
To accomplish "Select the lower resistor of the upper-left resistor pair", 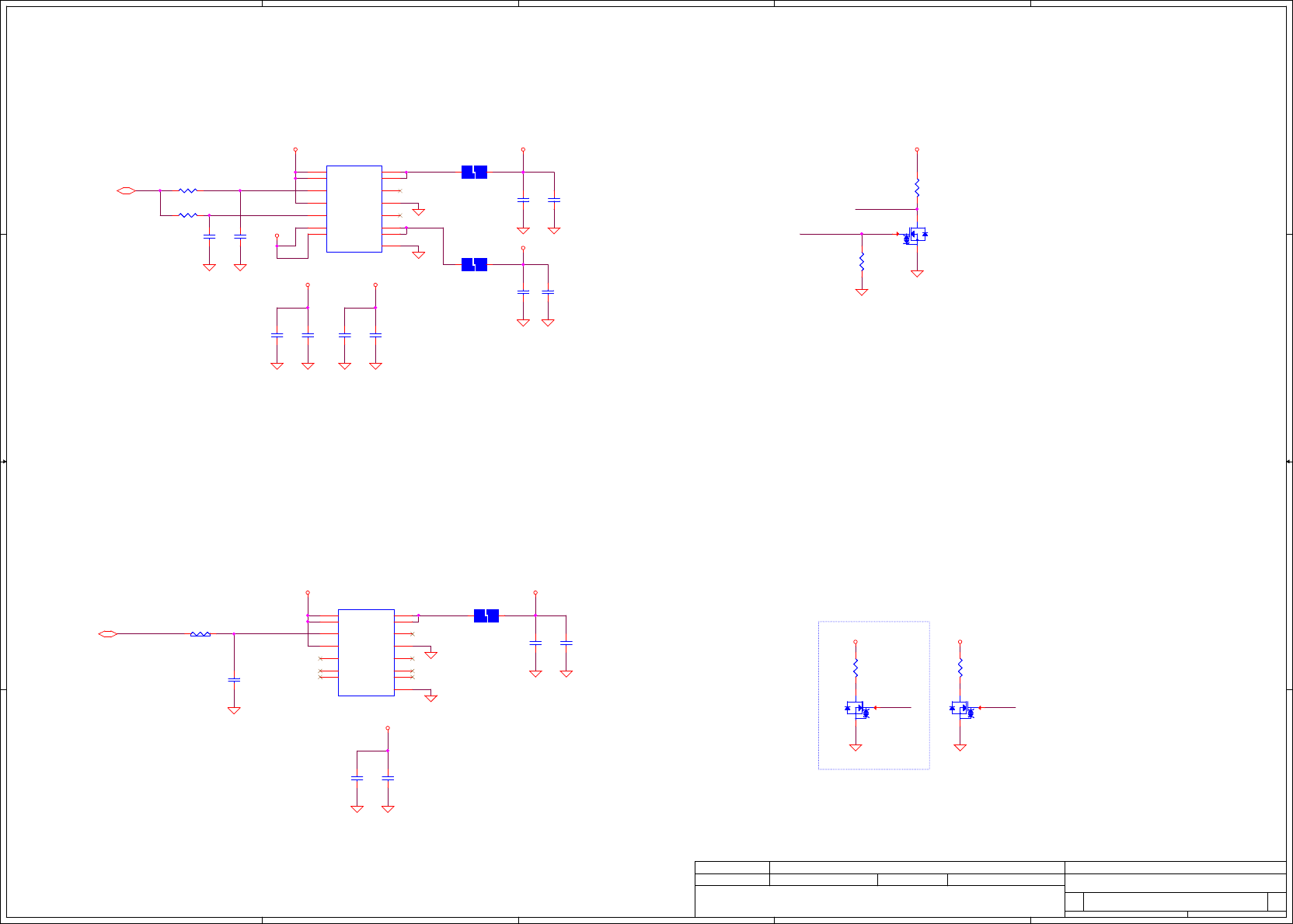I will 188,215.
